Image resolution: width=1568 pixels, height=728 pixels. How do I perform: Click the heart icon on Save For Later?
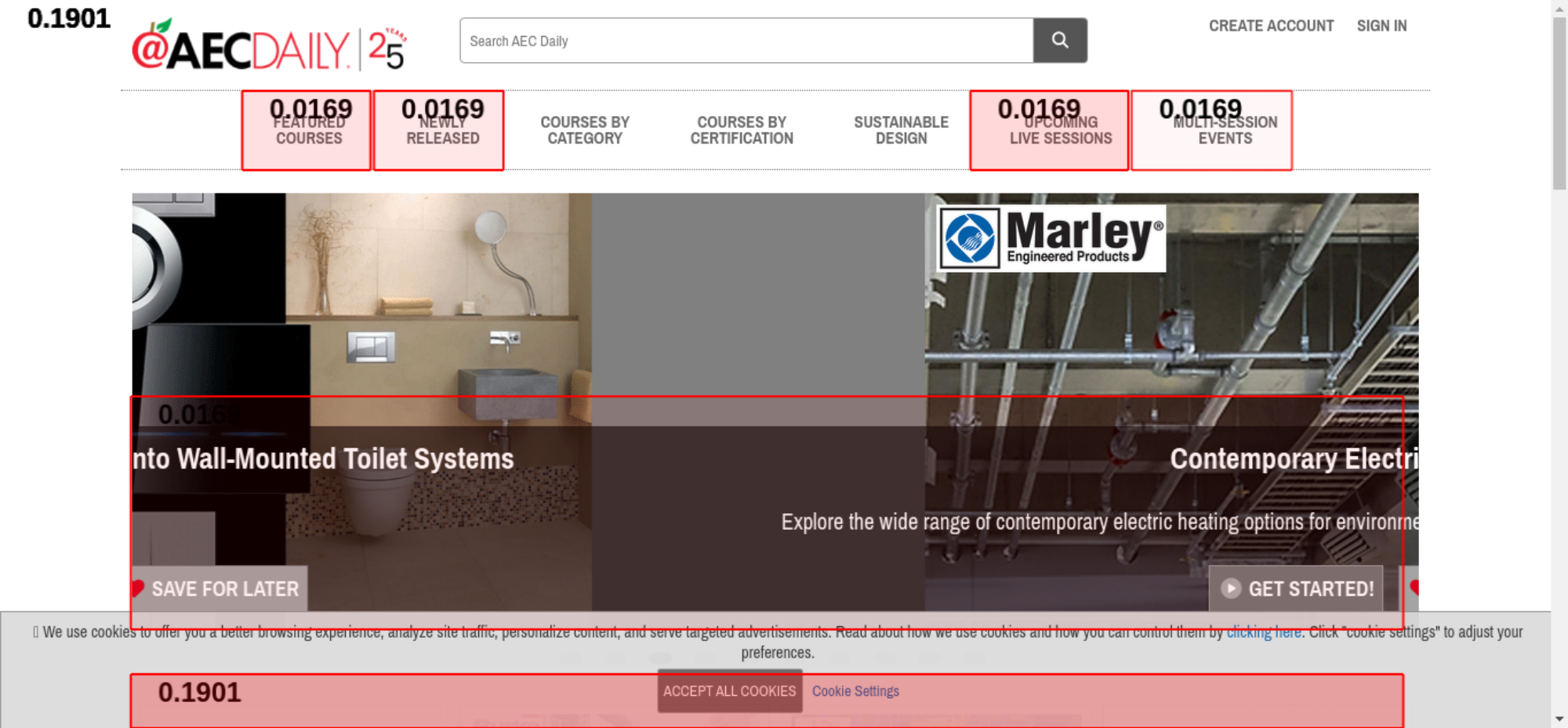click(138, 589)
